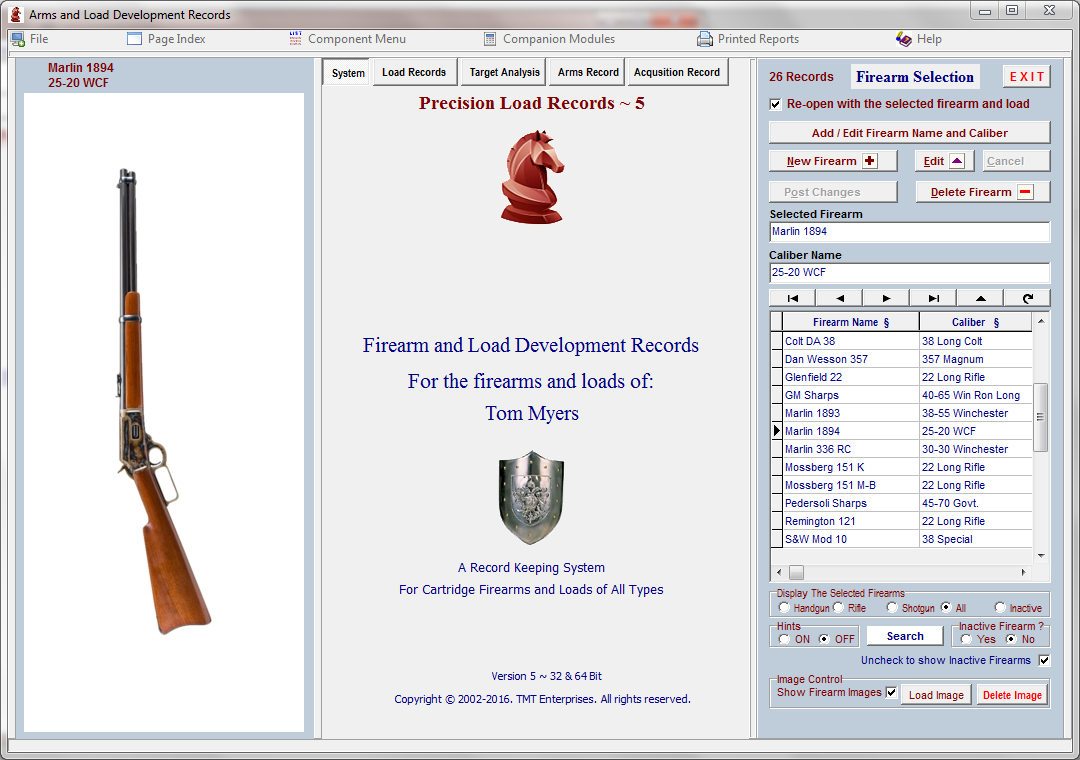Click the Component Menu list icon
The image size is (1080, 760).
(295, 39)
